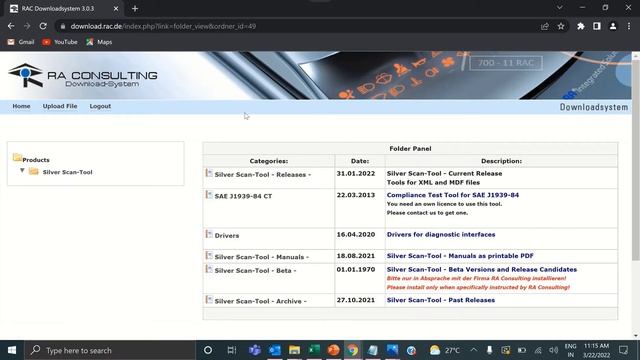Screen dimensions: 640x360
Task: Go to the Home menu item
Action: tap(21, 106)
